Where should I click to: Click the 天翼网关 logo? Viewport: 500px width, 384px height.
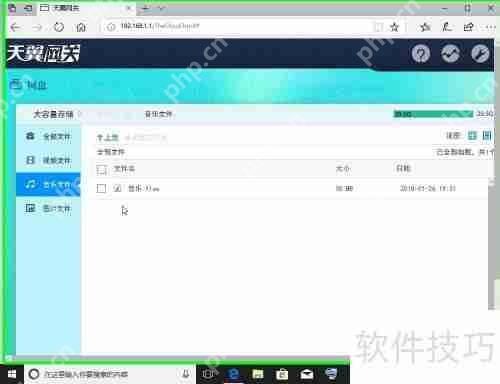tap(44, 53)
